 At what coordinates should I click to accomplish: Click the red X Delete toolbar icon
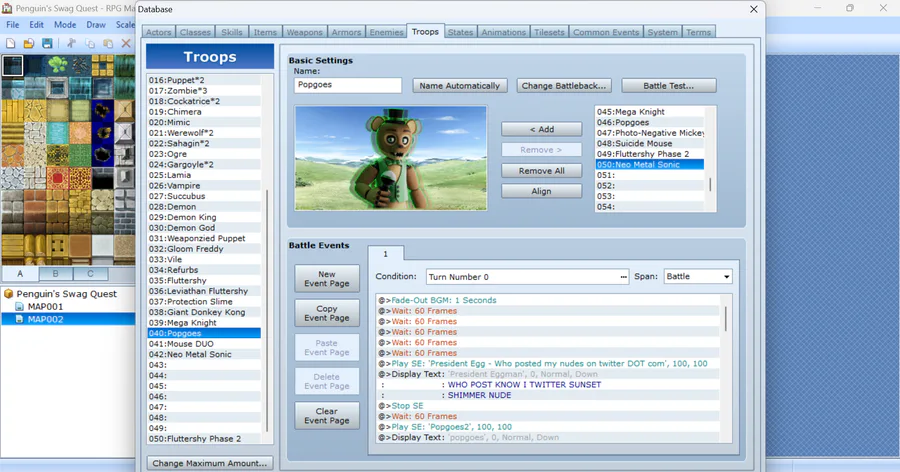(x=126, y=44)
